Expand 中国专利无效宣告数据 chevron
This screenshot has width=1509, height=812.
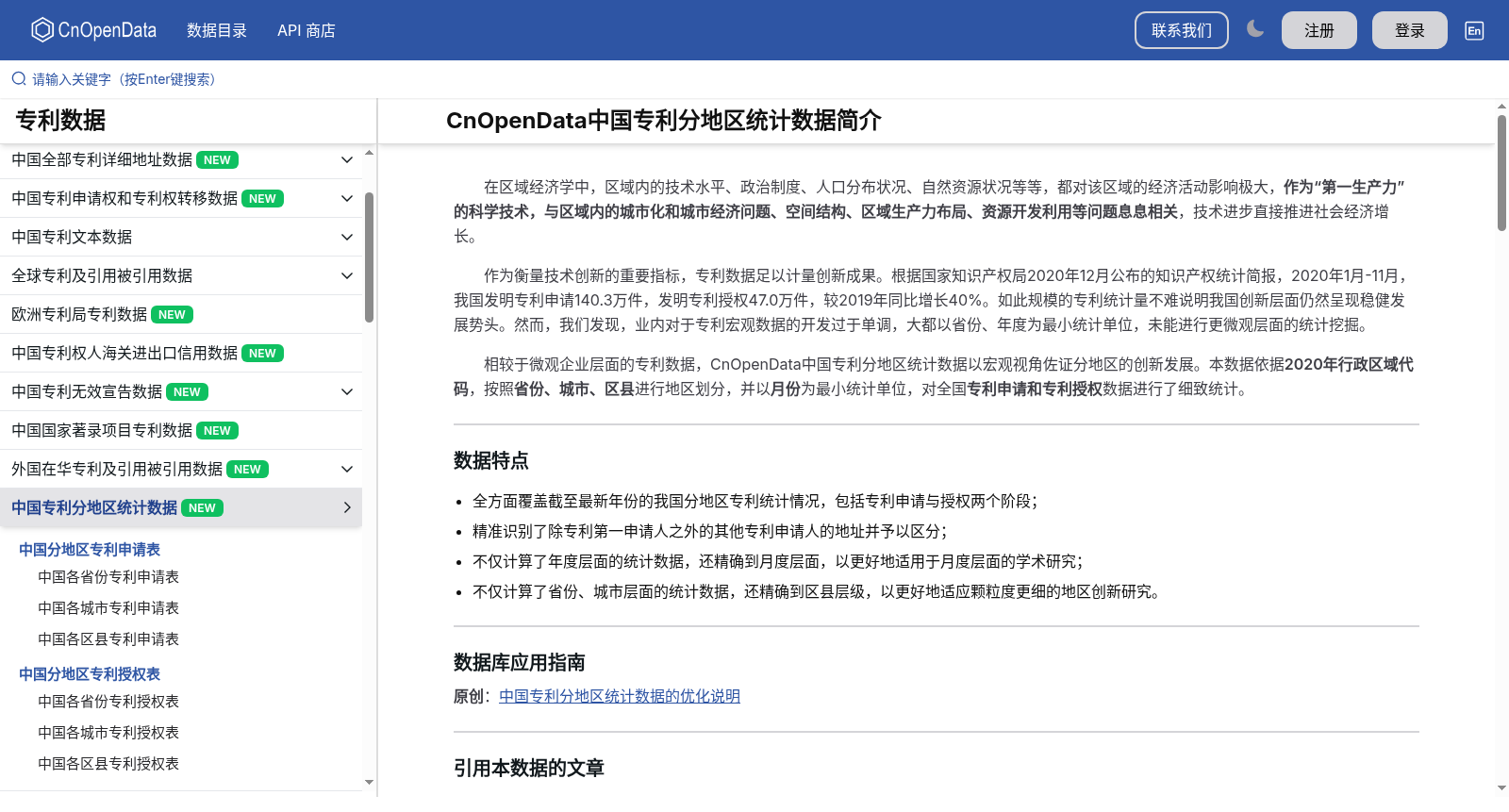[x=347, y=392]
